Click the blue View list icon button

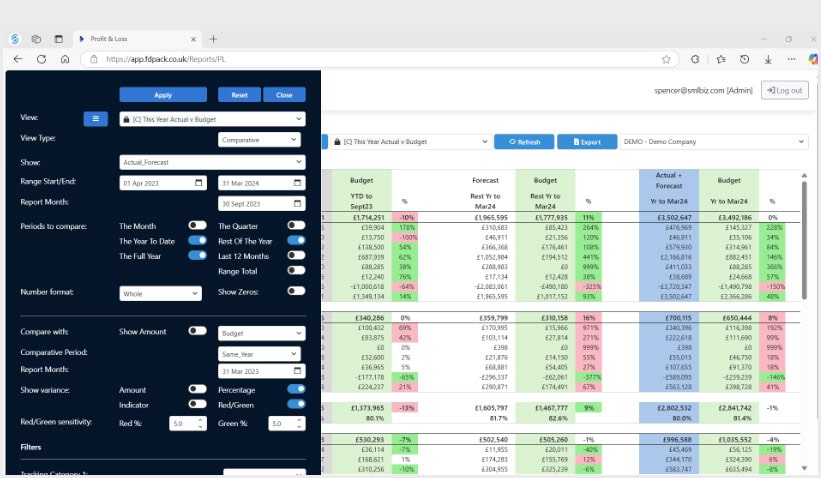(96, 119)
